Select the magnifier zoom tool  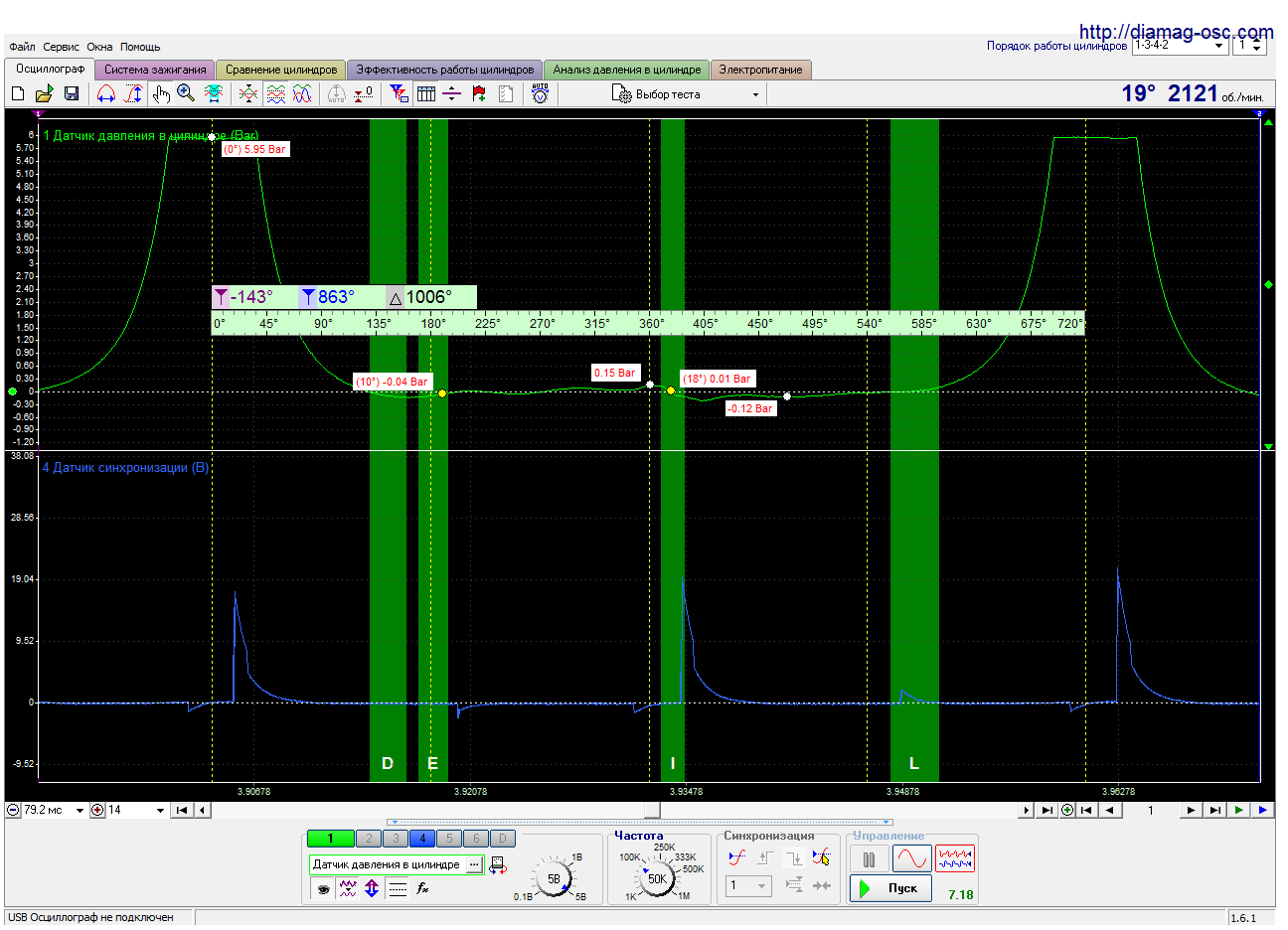pyautogui.click(x=186, y=93)
